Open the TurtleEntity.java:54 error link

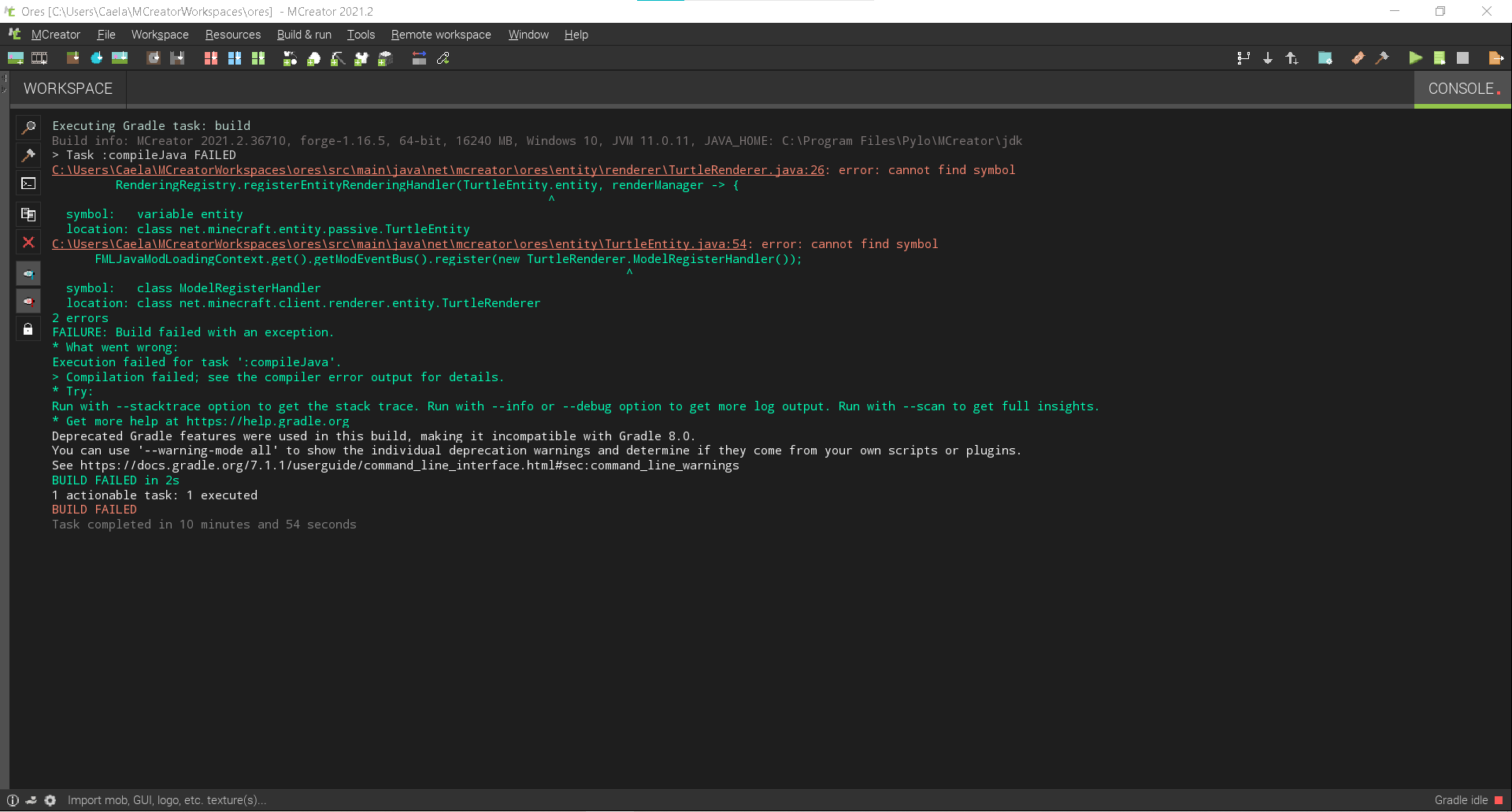coord(399,244)
